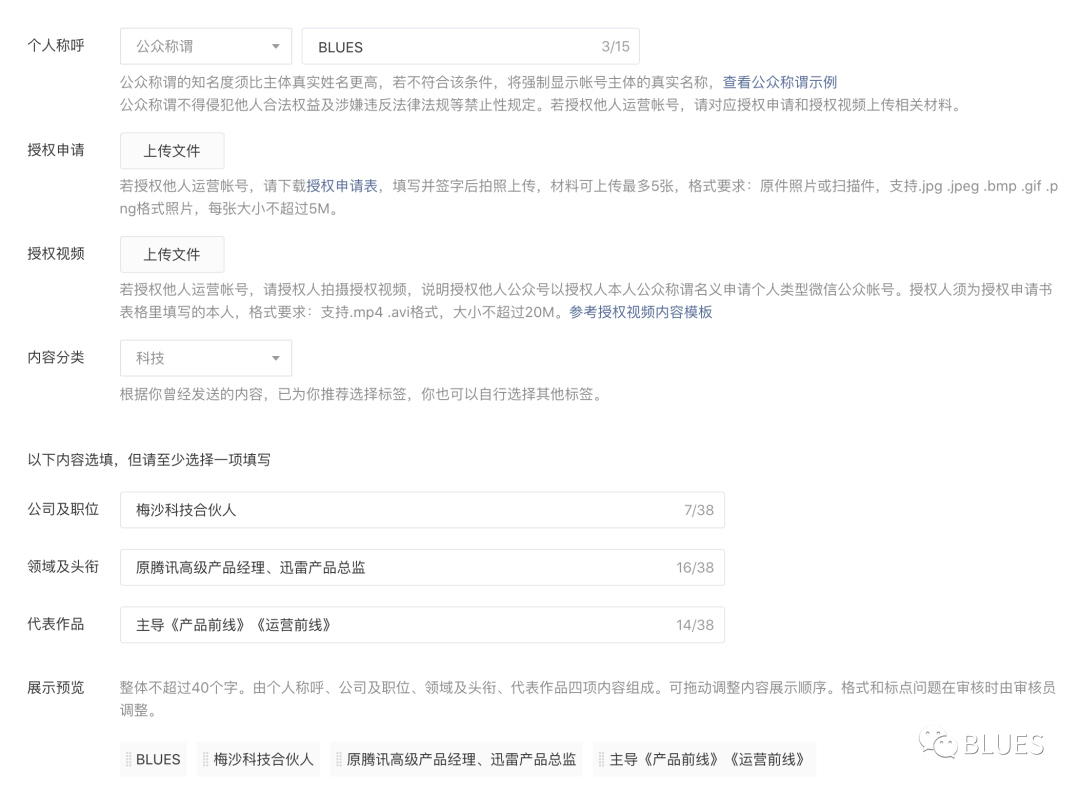Click 上传文件 button for 授权申请
Viewport: 1080px width, 790px height.
[172, 151]
